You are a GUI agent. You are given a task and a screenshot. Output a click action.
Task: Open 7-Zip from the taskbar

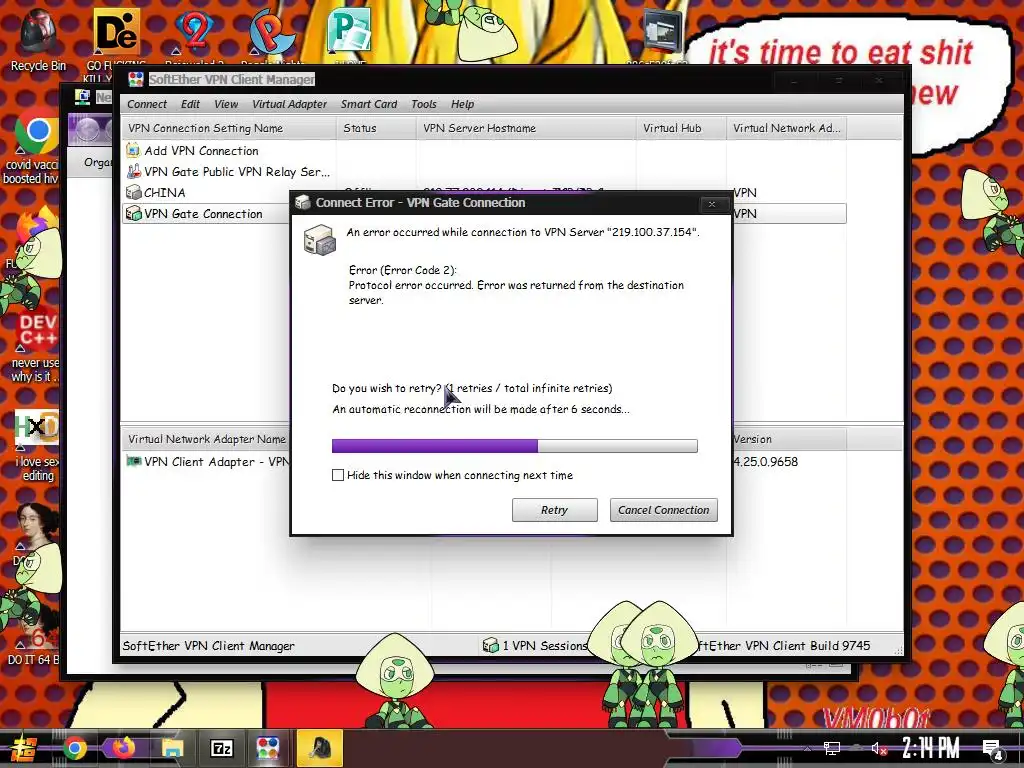click(221, 748)
